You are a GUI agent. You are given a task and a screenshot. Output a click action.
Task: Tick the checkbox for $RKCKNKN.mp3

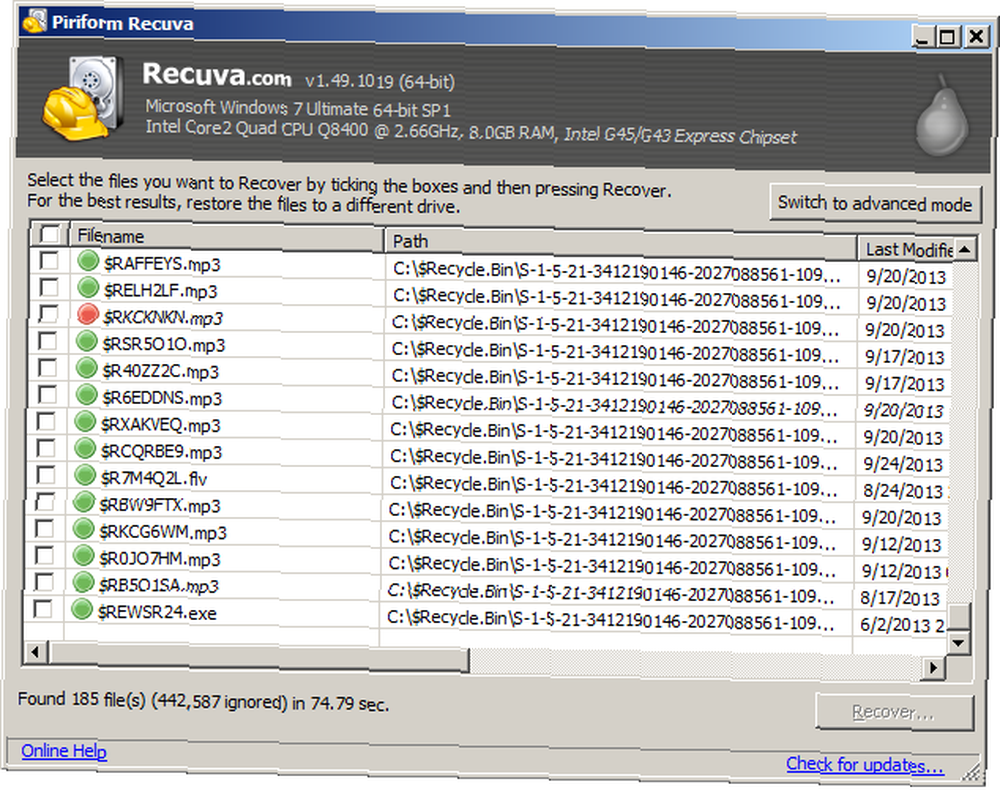click(48, 314)
